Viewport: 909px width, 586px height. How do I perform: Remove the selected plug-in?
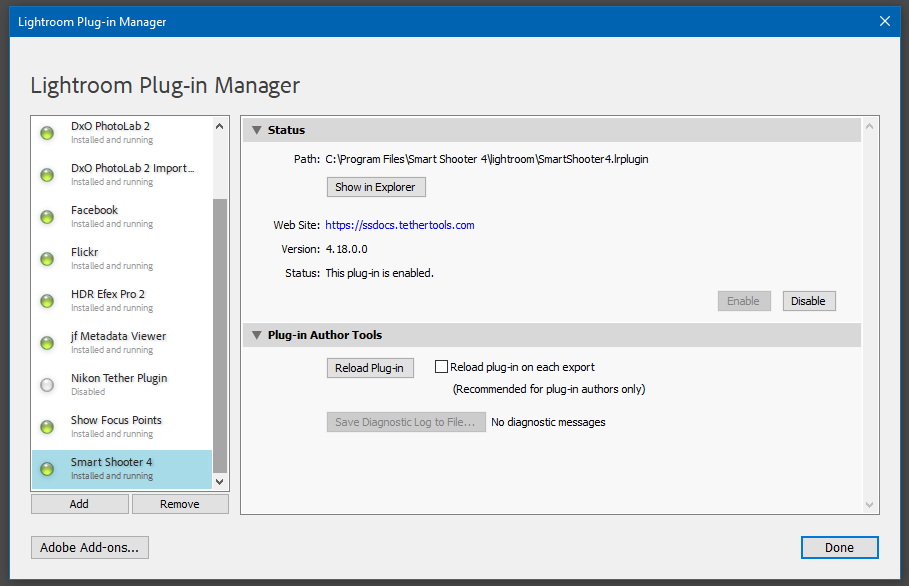point(180,504)
